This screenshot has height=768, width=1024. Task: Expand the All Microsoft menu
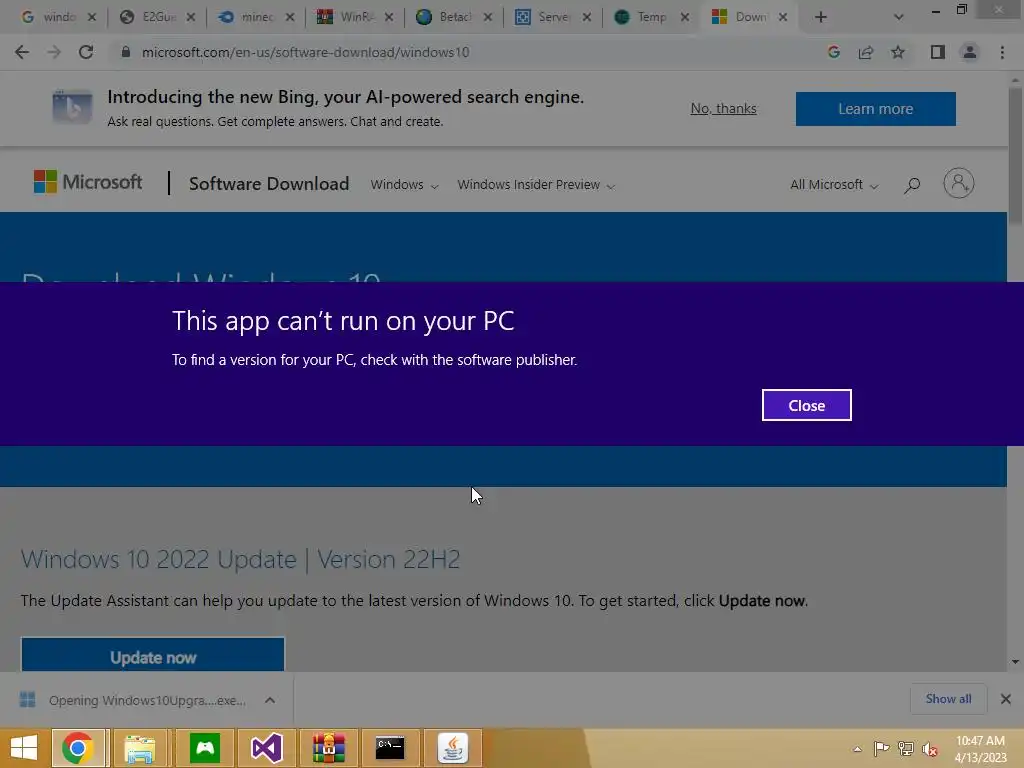click(833, 185)
